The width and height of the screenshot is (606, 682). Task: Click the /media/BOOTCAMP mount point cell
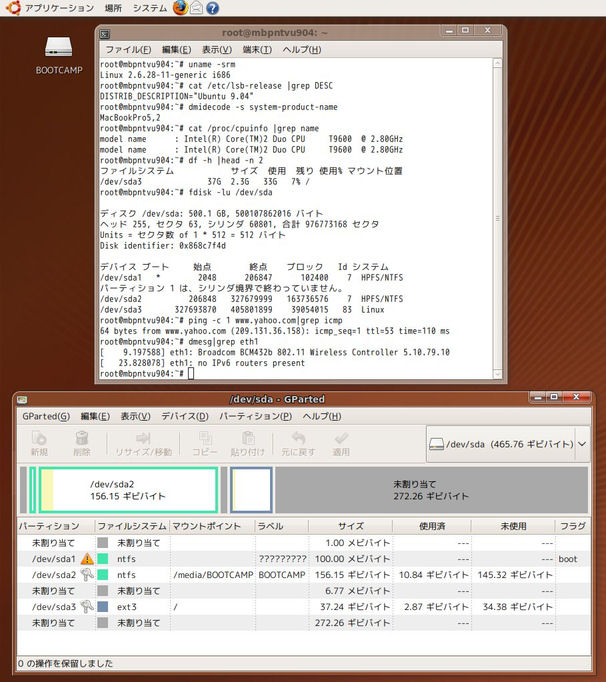(213, 575)
